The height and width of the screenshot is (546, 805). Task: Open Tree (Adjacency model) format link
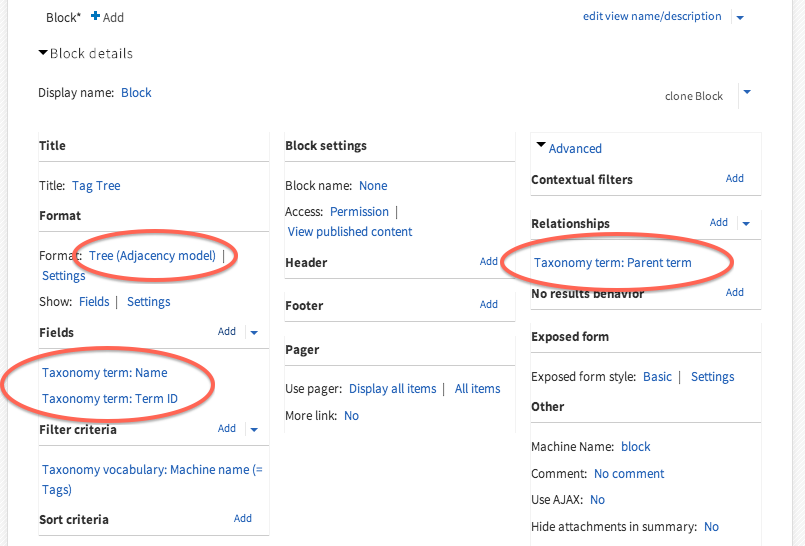[152, 255]
